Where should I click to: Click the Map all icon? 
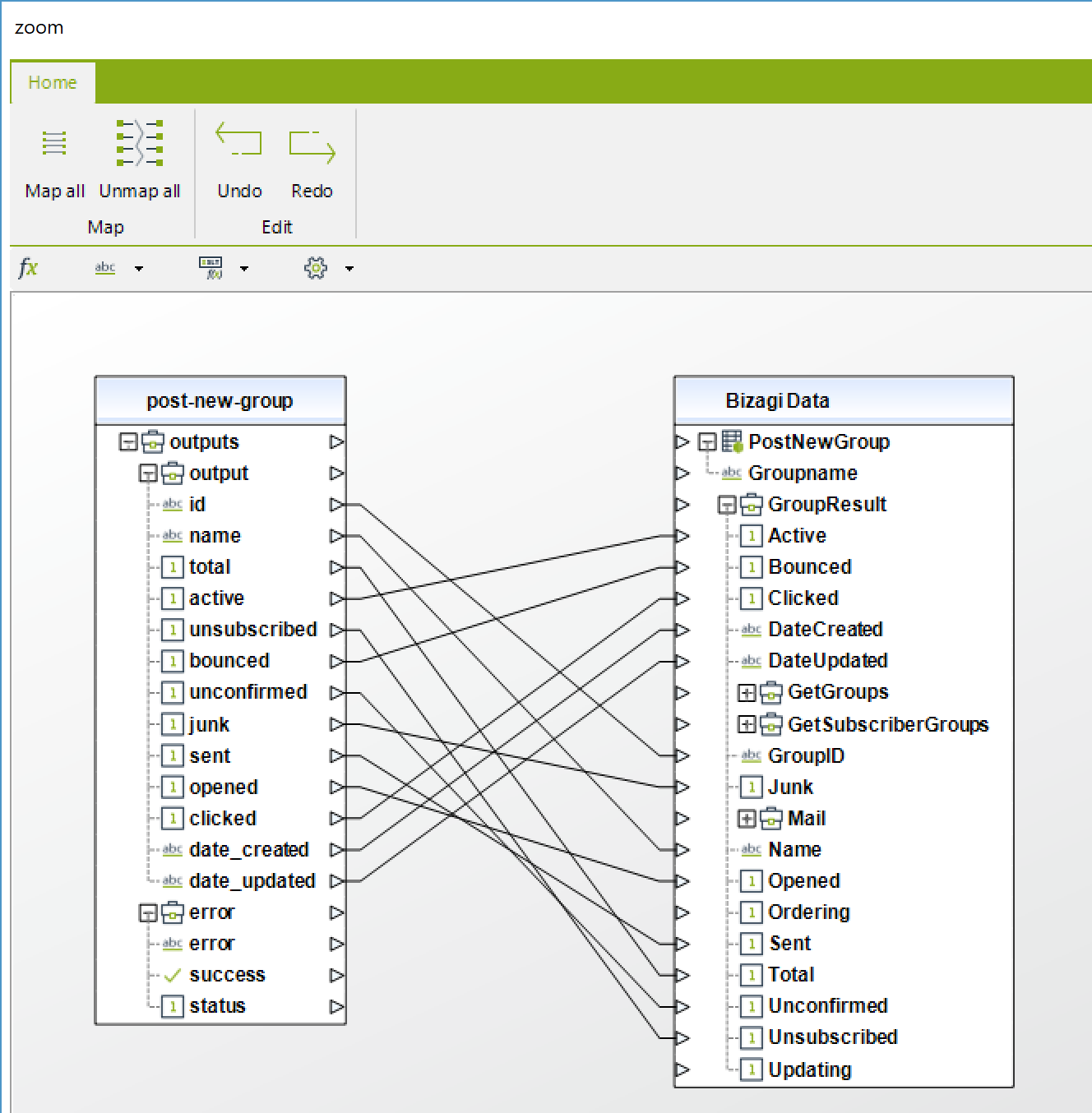pos(54,143)
